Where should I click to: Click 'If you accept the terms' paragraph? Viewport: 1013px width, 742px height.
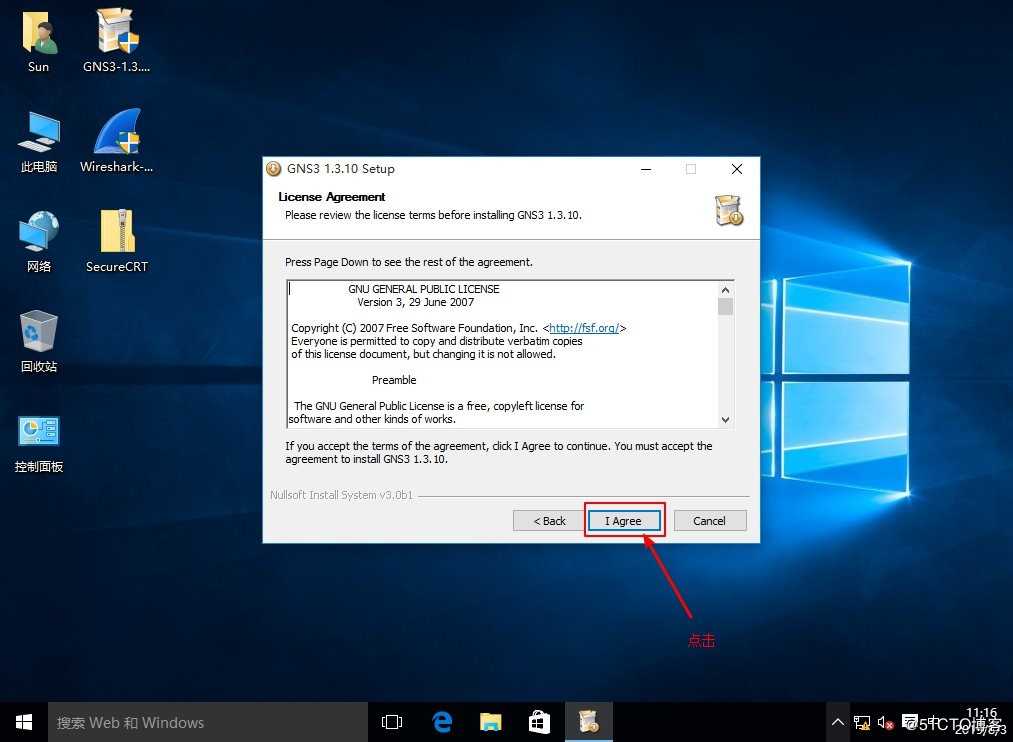499,453
